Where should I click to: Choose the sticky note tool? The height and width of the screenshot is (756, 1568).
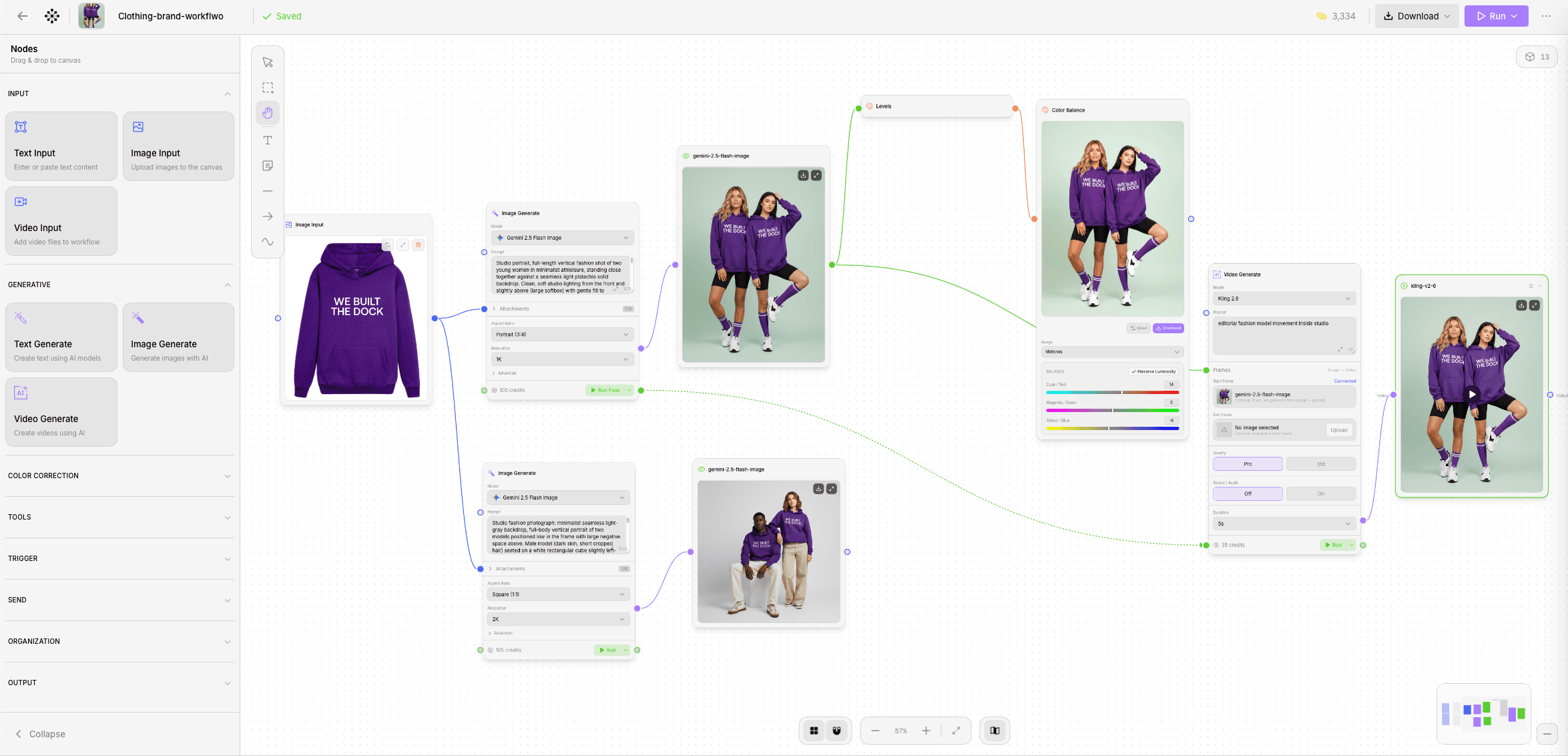pos(268,165)
